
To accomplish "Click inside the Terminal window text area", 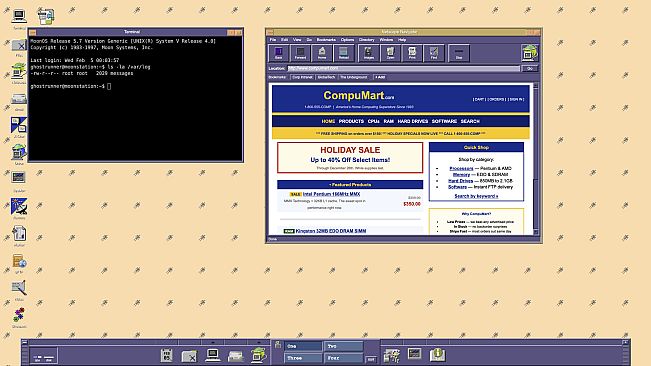I will (x=136, y=99).
